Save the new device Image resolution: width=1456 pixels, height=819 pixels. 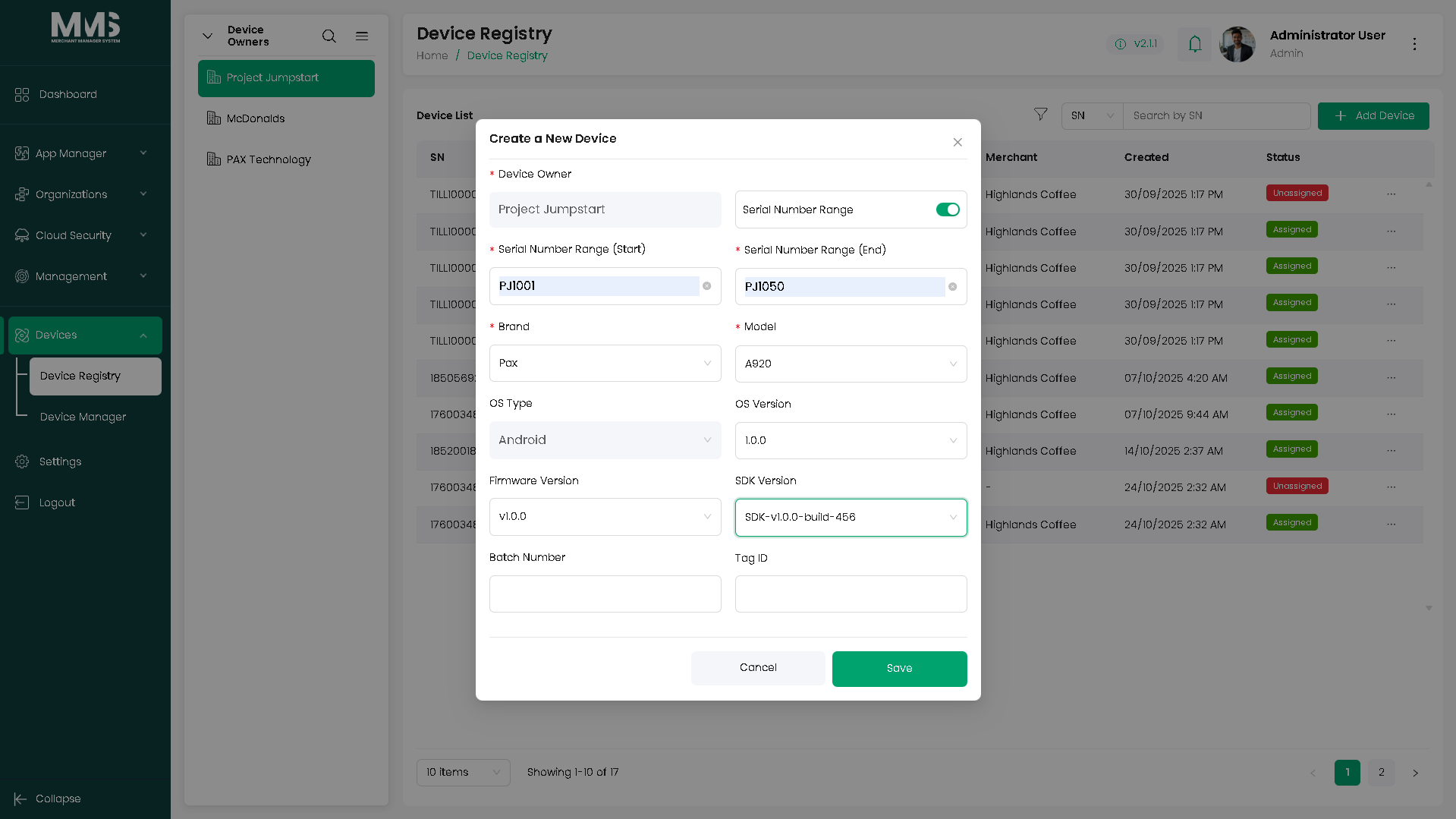tap(899, 669)
